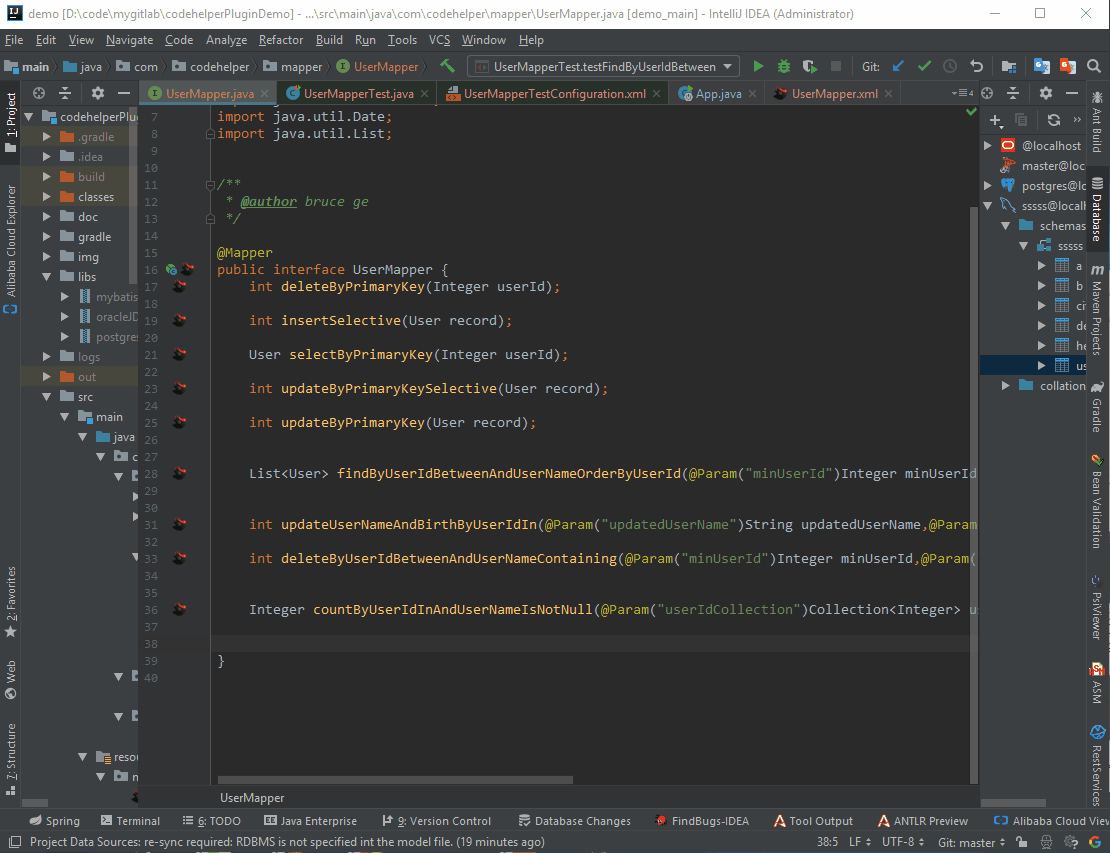1110x853 pixels.
Task: Expand the gradle folder in project tree
Action: coord(47,237)
